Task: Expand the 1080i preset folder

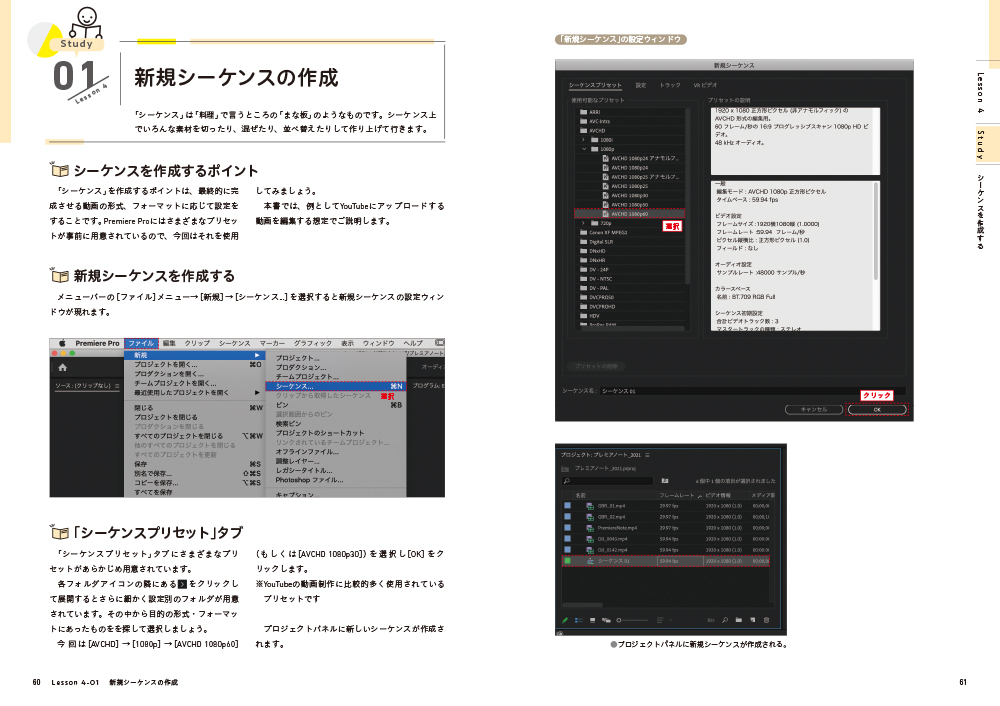Action: 583,139
